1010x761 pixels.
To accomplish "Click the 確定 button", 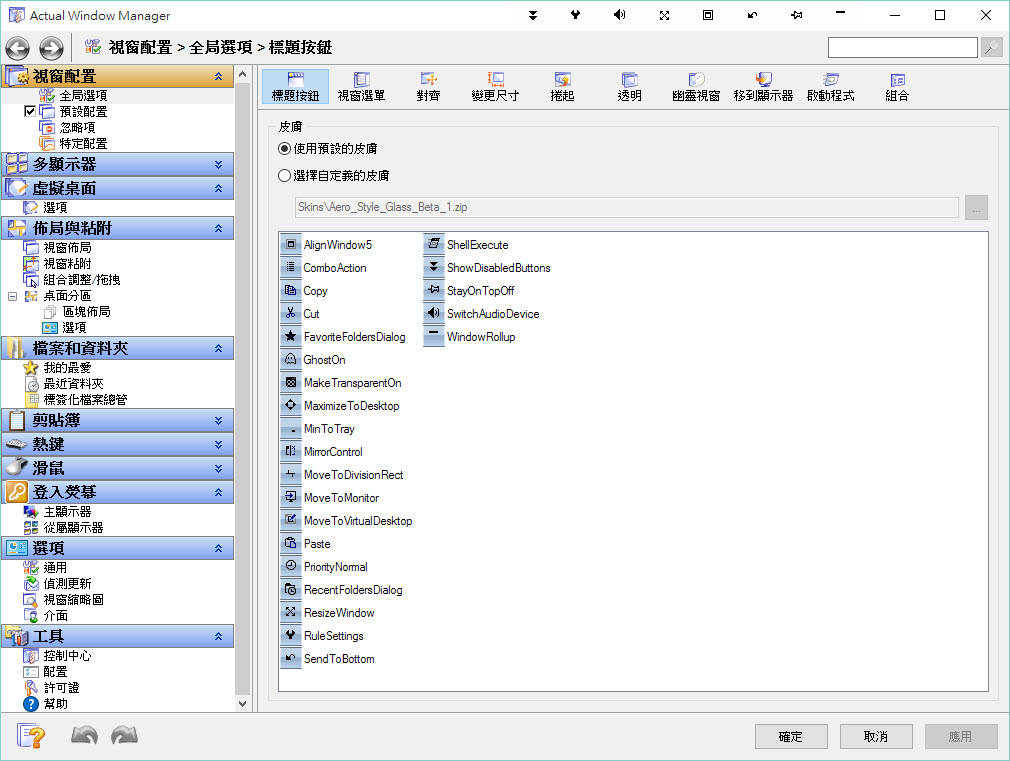I will (791, 736).
